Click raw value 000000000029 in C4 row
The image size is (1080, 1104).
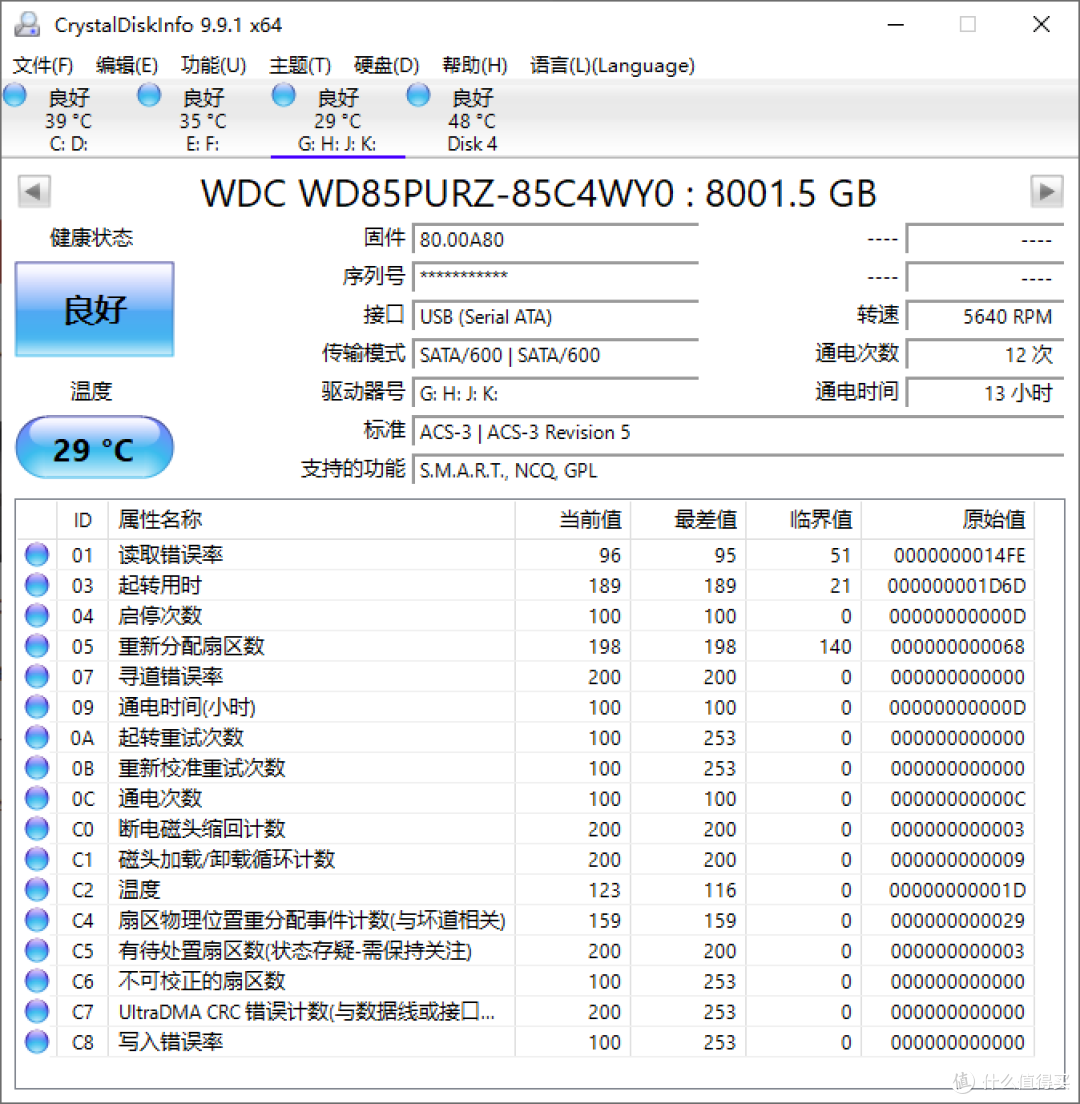point(957,920)
